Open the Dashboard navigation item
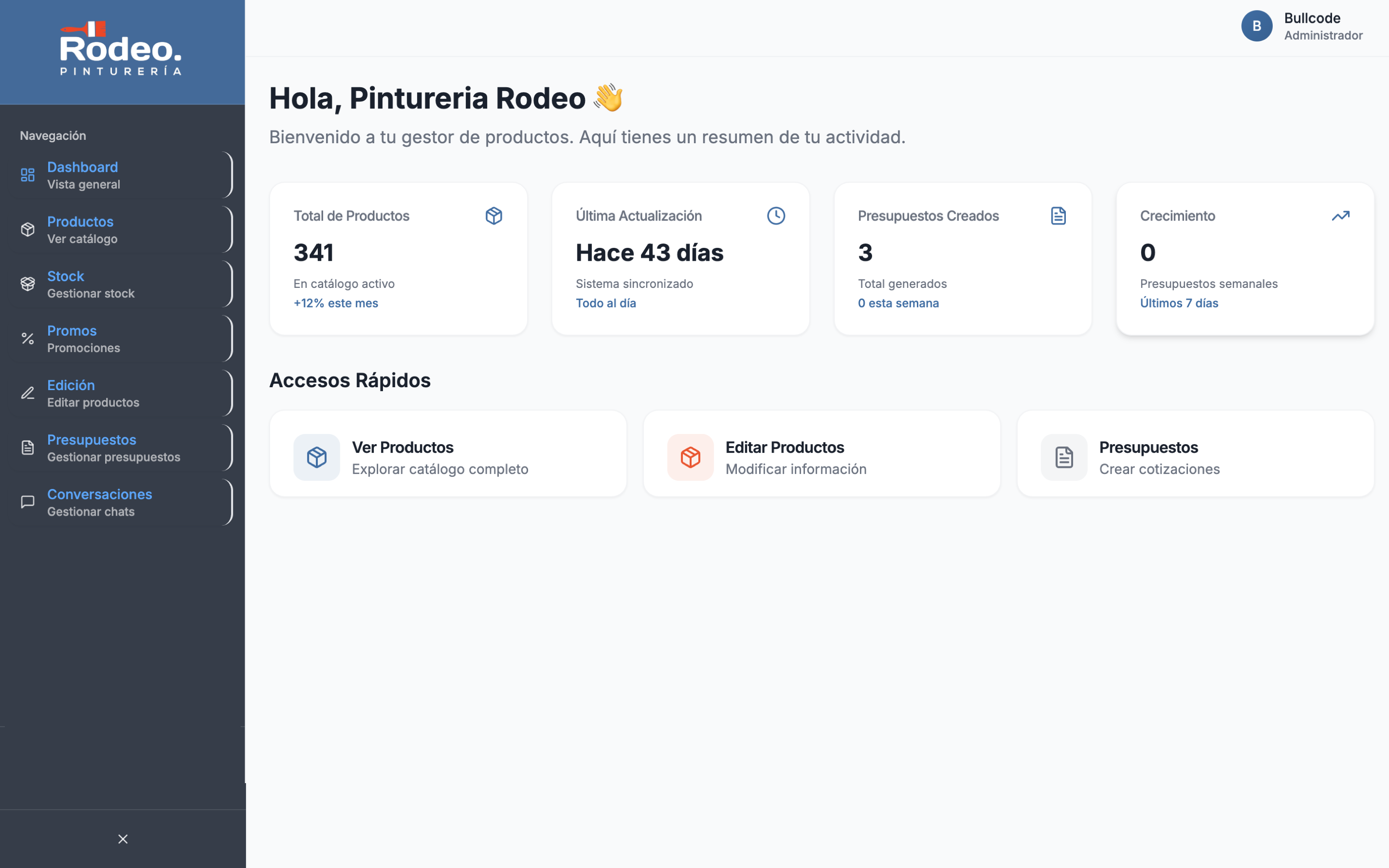 pos(122,175)
